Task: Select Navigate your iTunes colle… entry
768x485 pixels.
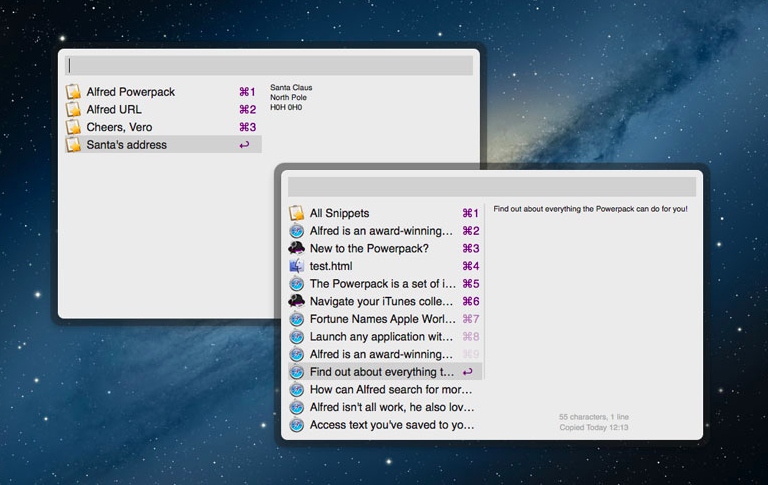Action: (385, 301)
